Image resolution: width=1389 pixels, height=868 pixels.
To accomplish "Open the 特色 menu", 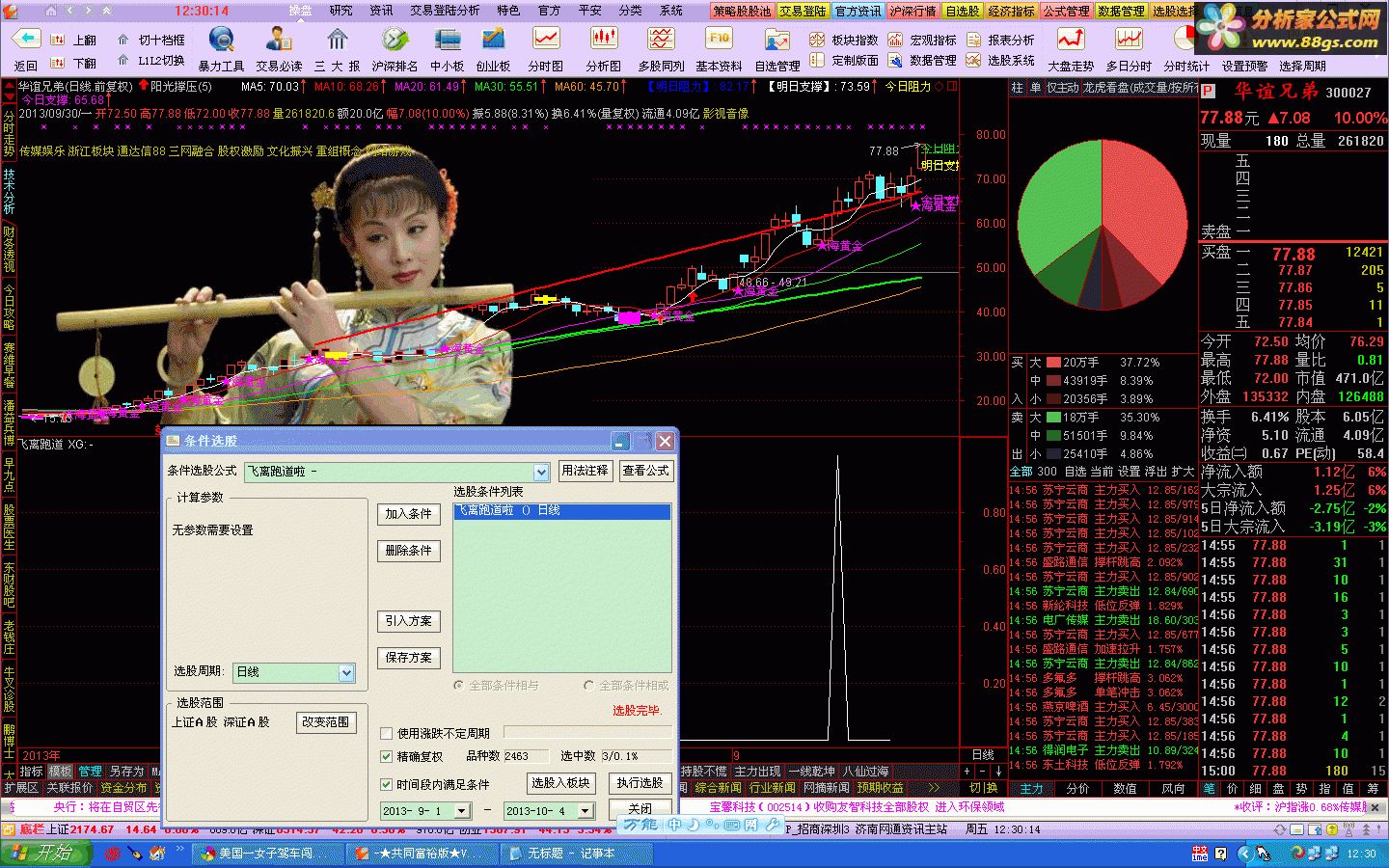I will 508,11.
